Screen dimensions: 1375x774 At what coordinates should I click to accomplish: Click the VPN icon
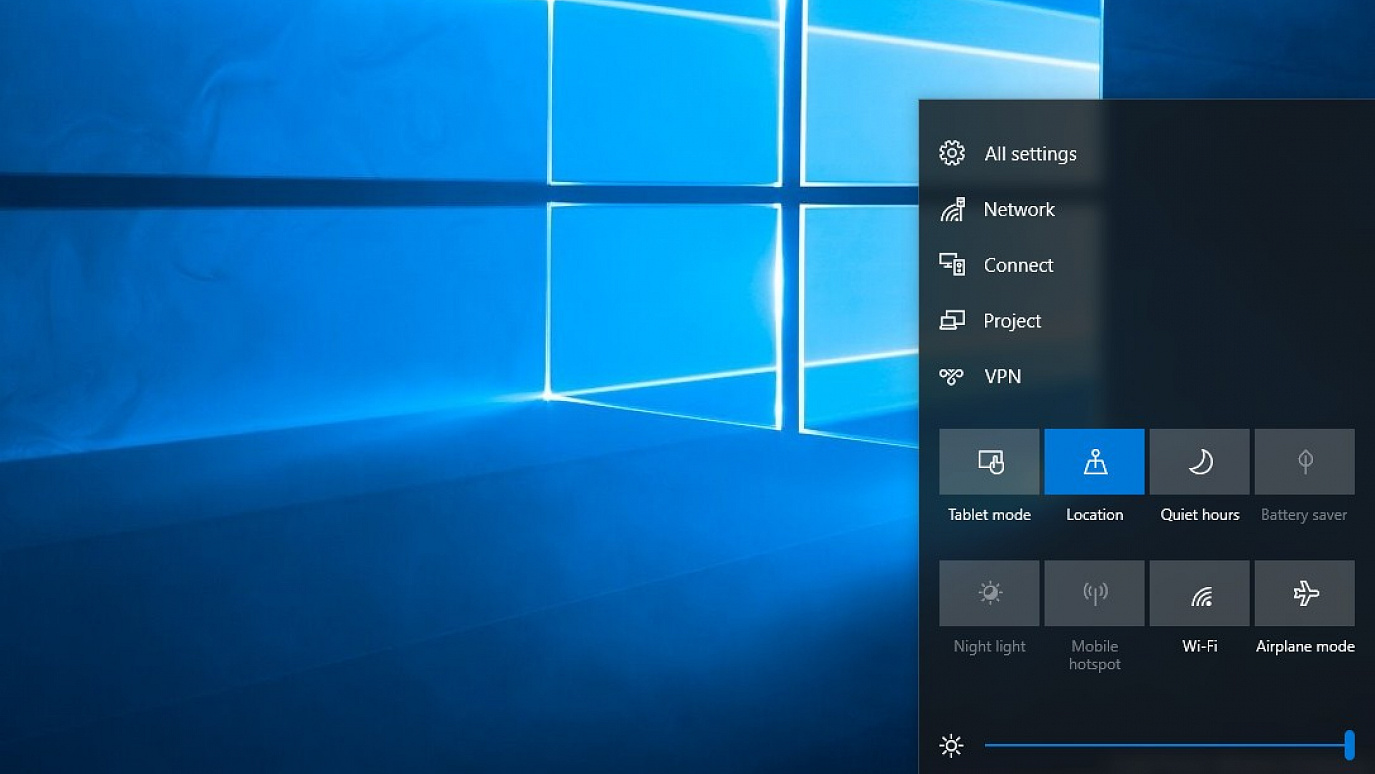pos(952,377)
